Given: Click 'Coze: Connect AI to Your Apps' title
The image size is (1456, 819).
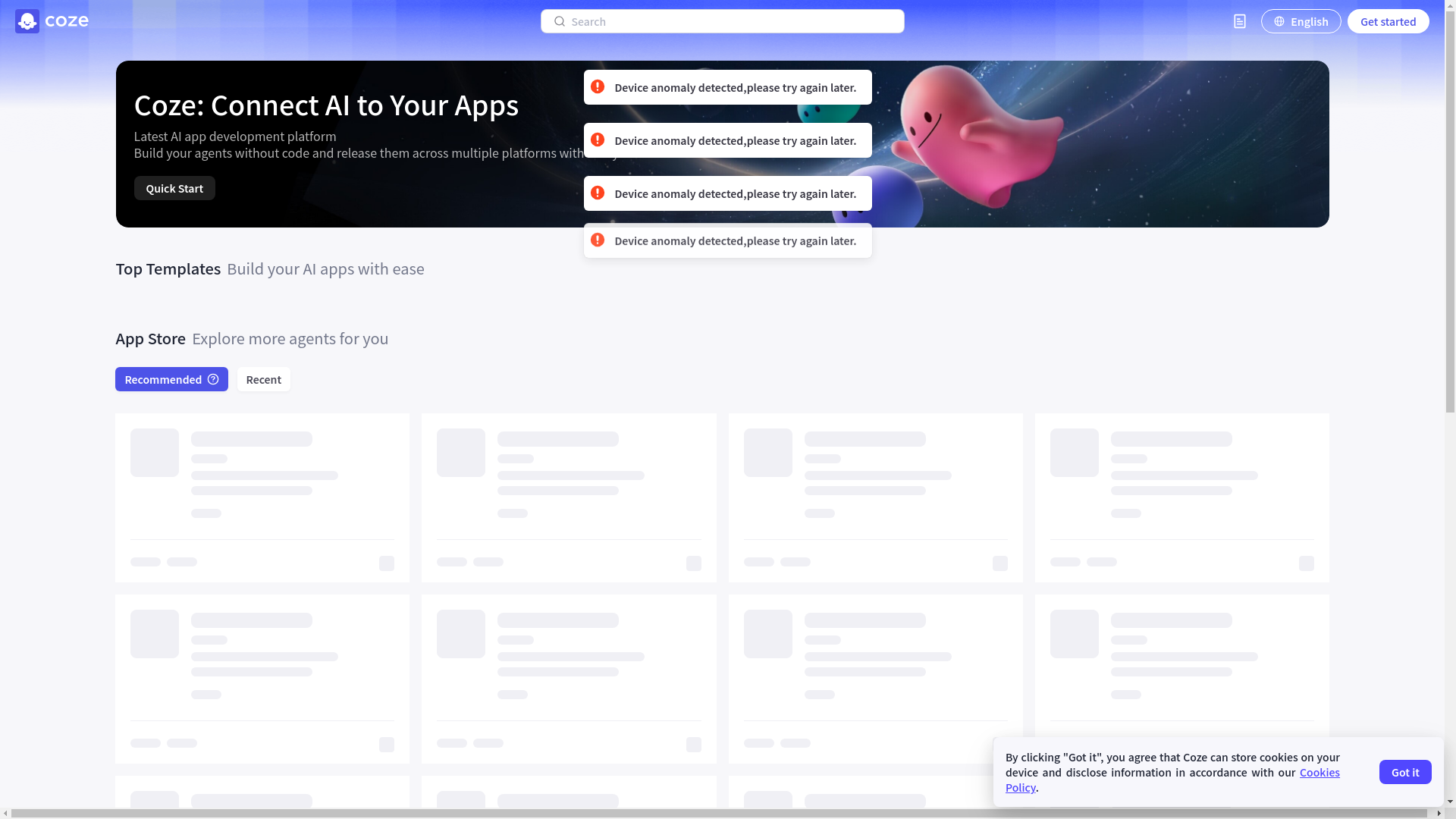Looking at the screenshot, I should [326, 105].
